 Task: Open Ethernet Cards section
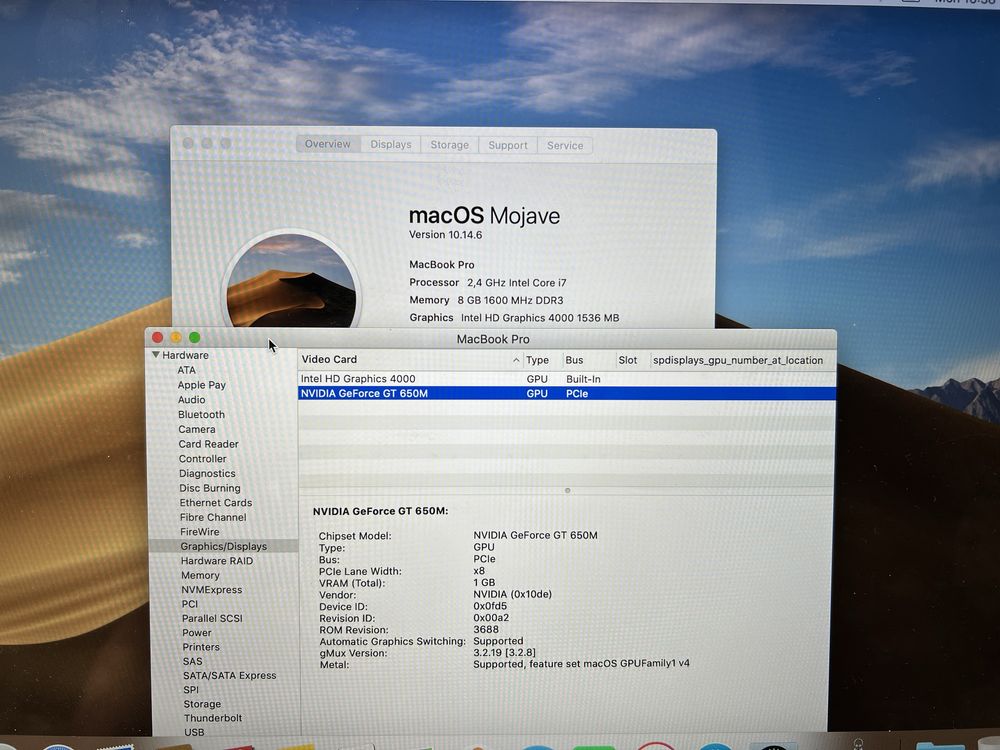click(216, 503)
